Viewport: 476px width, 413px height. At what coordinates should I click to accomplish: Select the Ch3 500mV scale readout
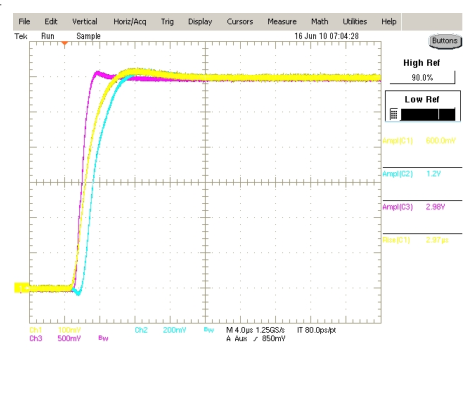coord(55,338)
